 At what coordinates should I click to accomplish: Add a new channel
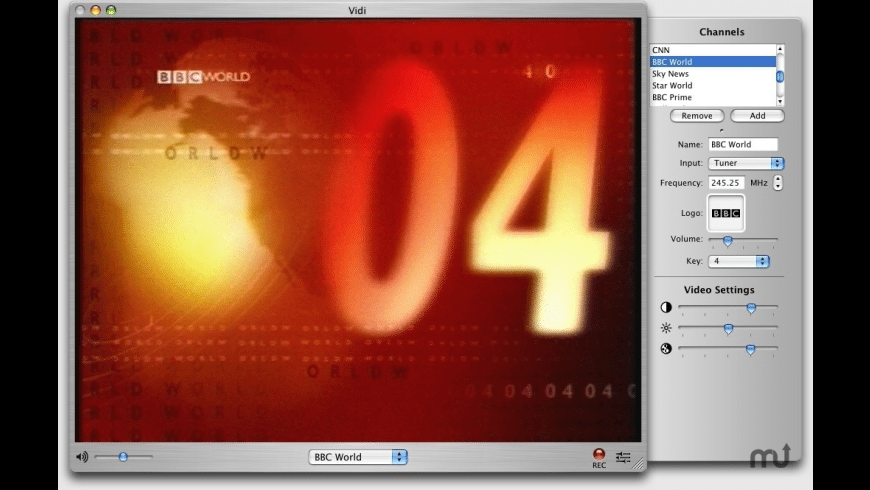pyautogui.click(x=757, y=115)
